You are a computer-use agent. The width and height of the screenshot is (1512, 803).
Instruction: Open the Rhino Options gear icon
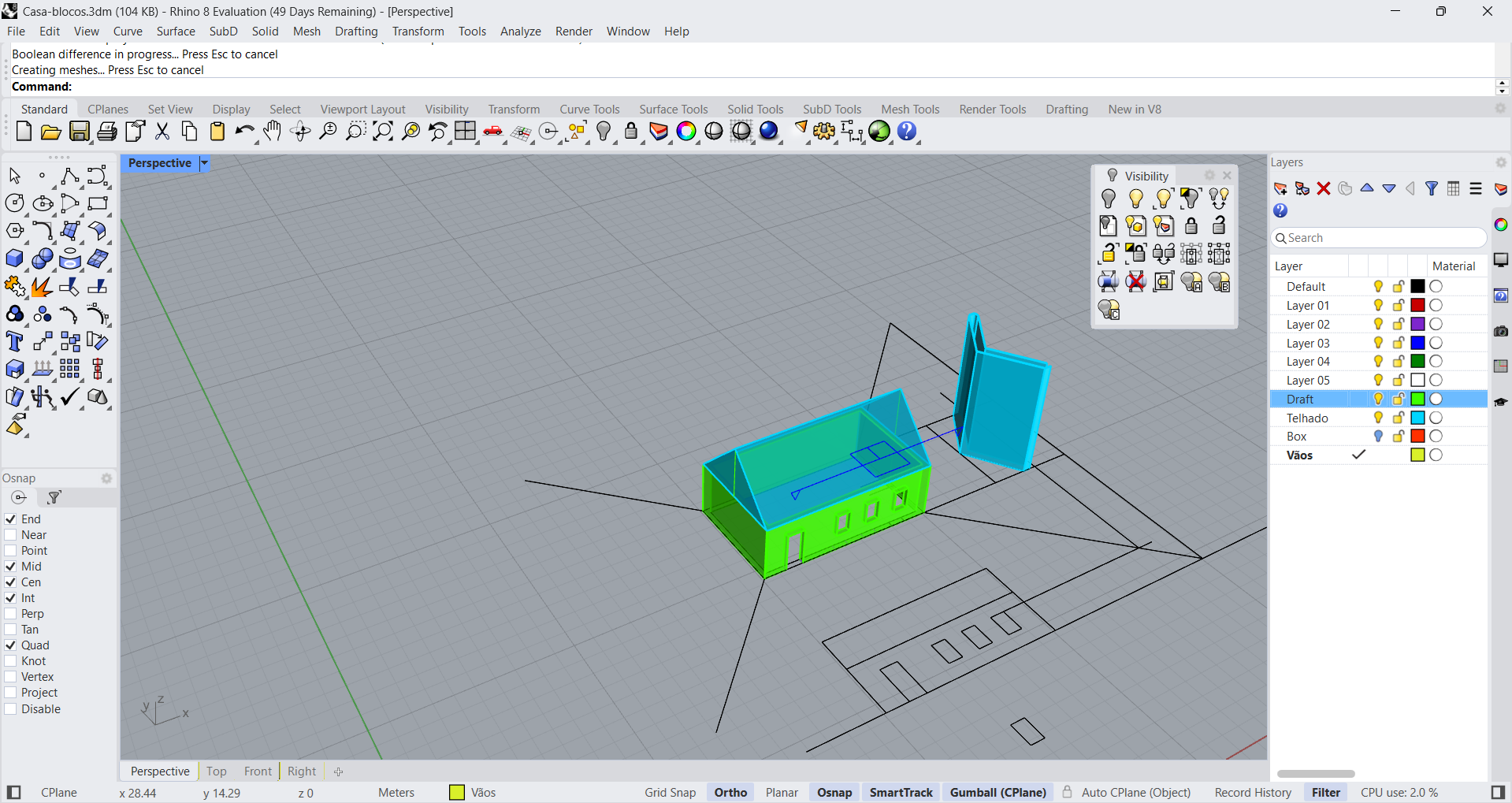824,132
